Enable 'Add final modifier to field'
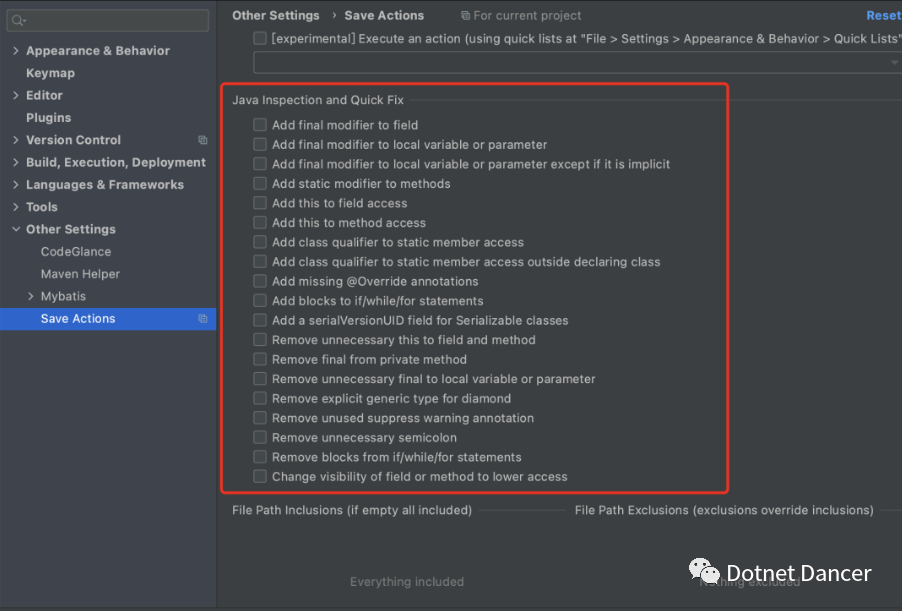Viewport: 902px width, 611px height. [260, 125]
